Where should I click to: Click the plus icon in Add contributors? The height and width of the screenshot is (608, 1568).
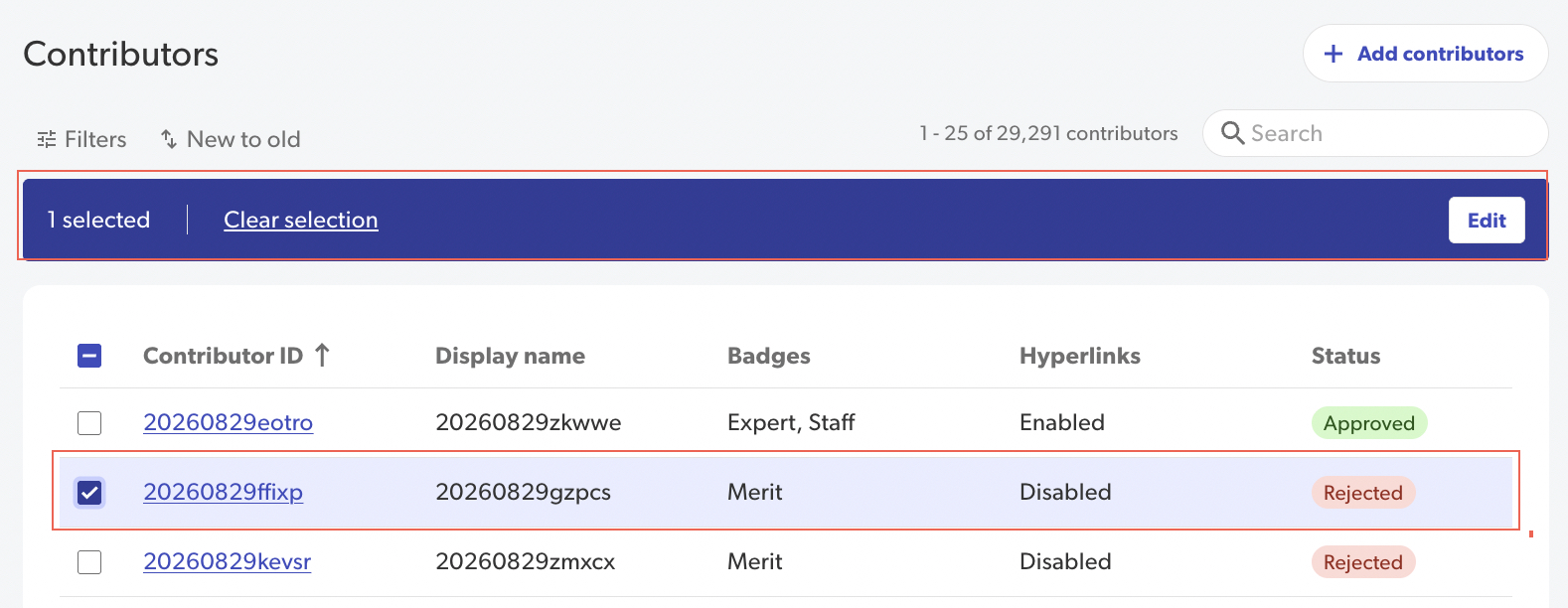[x=1333, y=54]
